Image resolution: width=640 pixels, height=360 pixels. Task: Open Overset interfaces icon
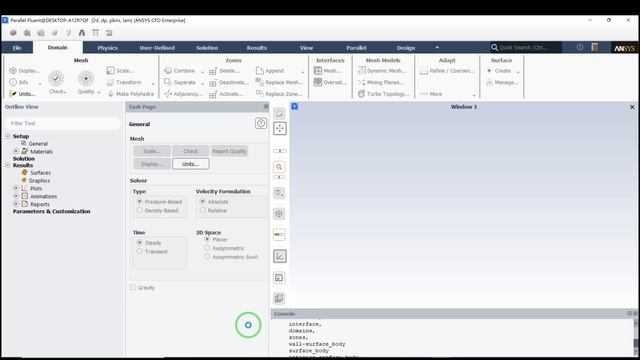318,82
